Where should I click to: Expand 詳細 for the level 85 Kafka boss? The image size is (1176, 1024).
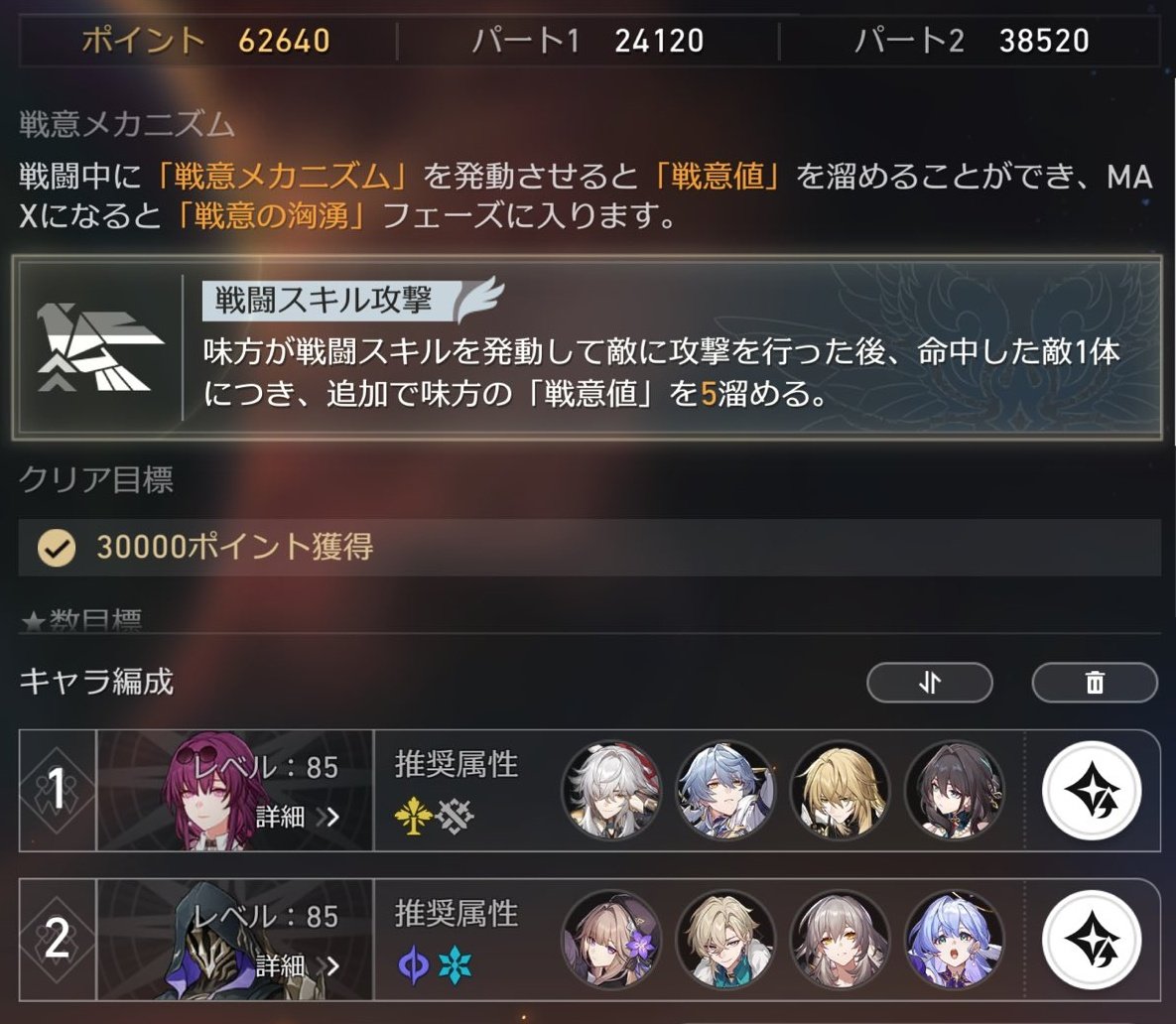298,817
